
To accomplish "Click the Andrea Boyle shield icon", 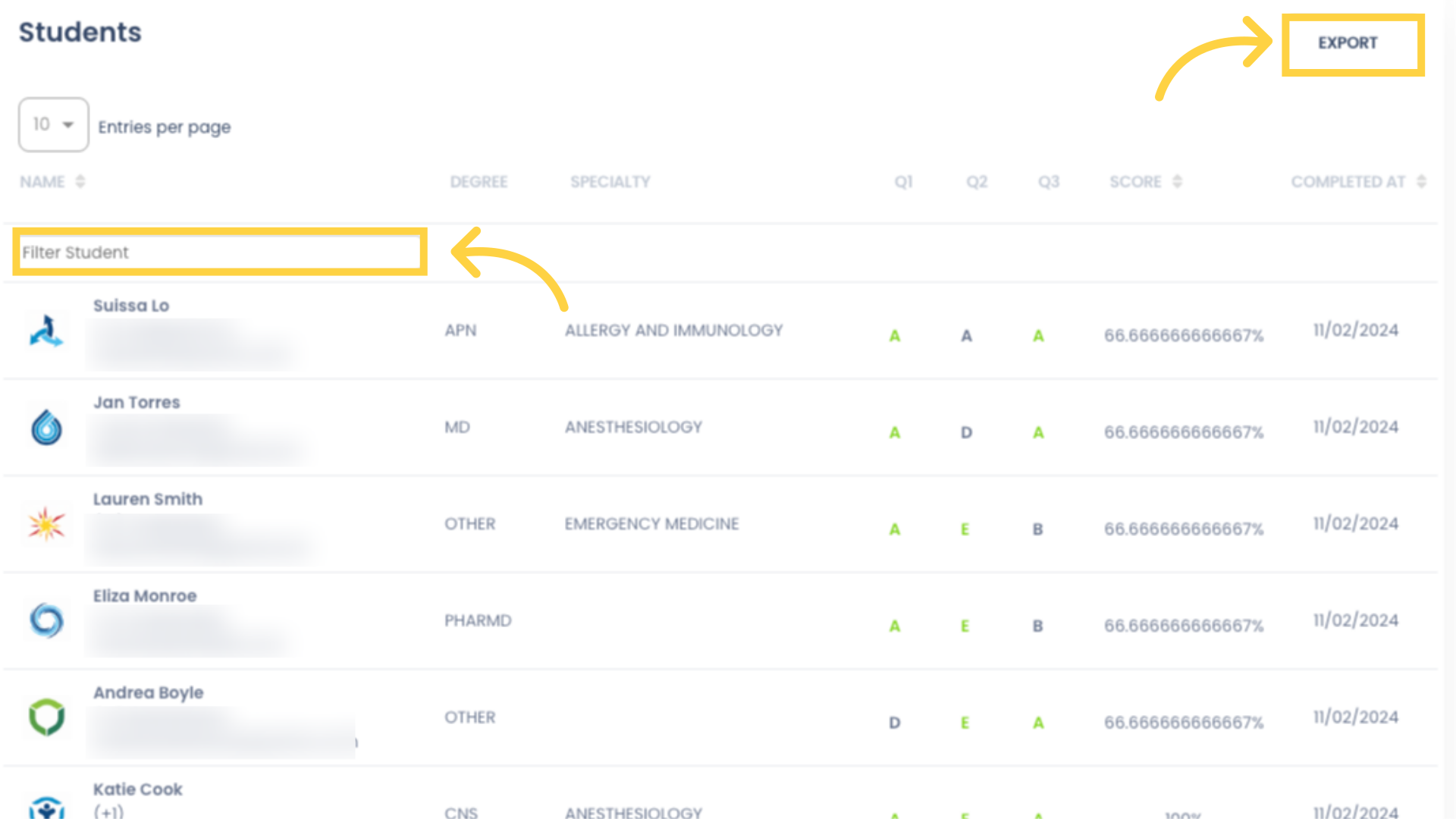I will (47, 717).
